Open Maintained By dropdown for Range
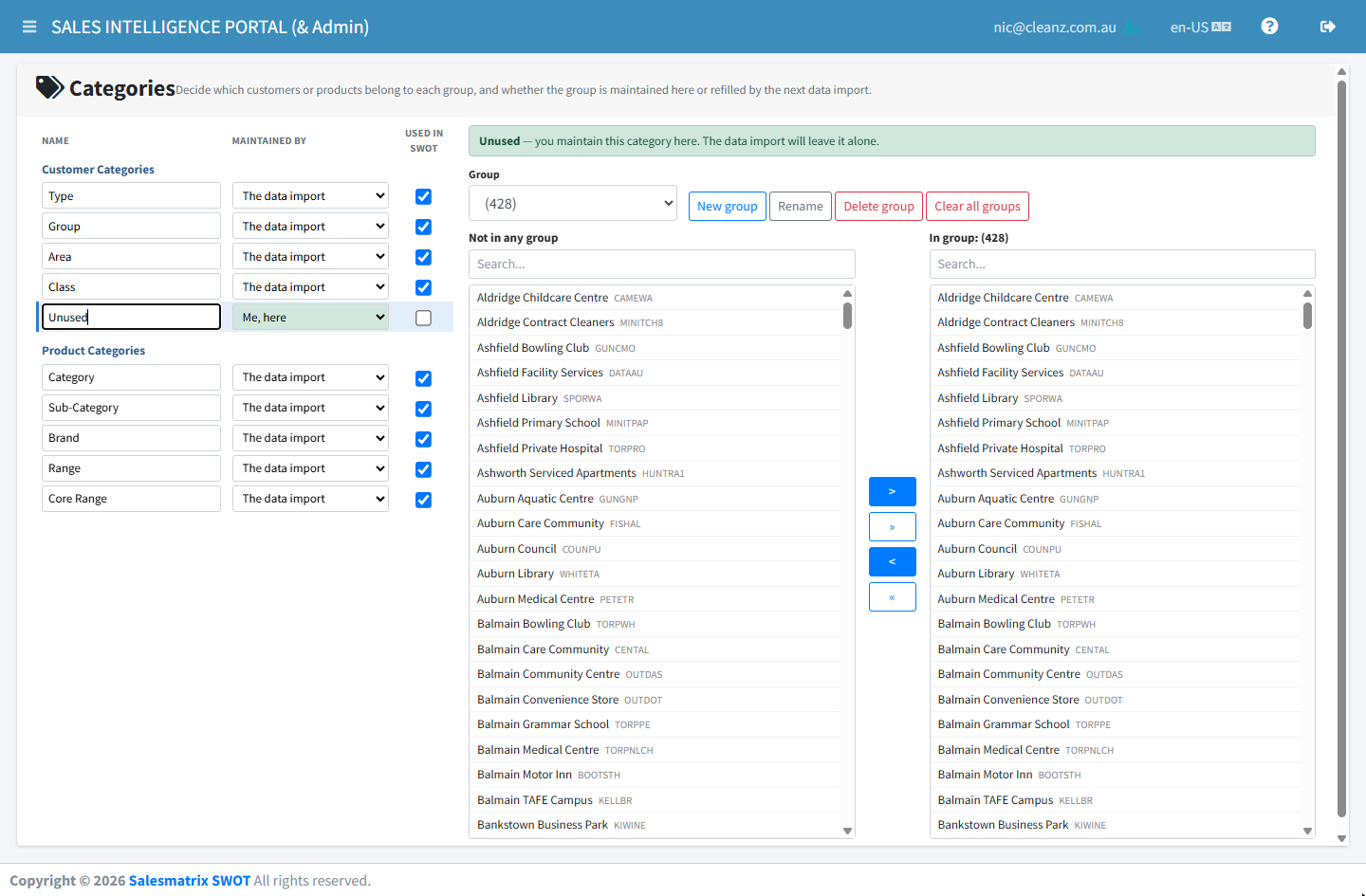The height and width of the screenshot is (896, 1366). pos(310,468)
